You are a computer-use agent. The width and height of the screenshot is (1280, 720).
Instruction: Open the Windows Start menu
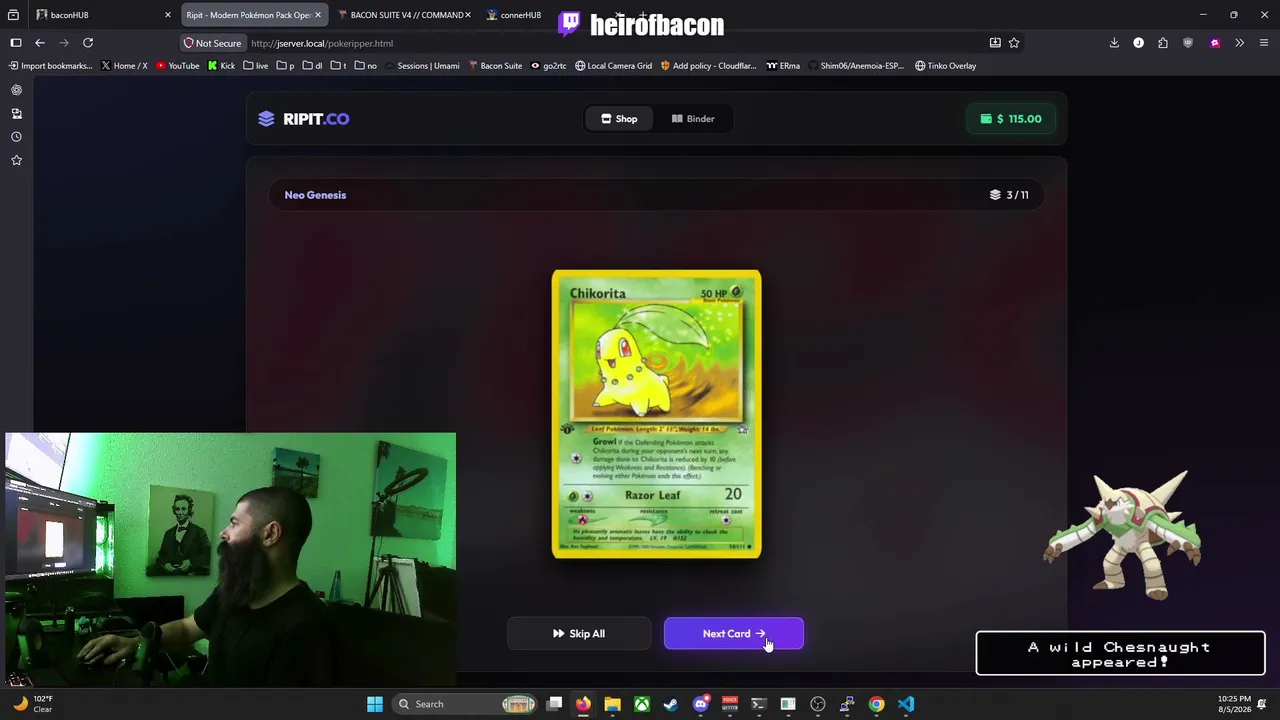point(375,704)
